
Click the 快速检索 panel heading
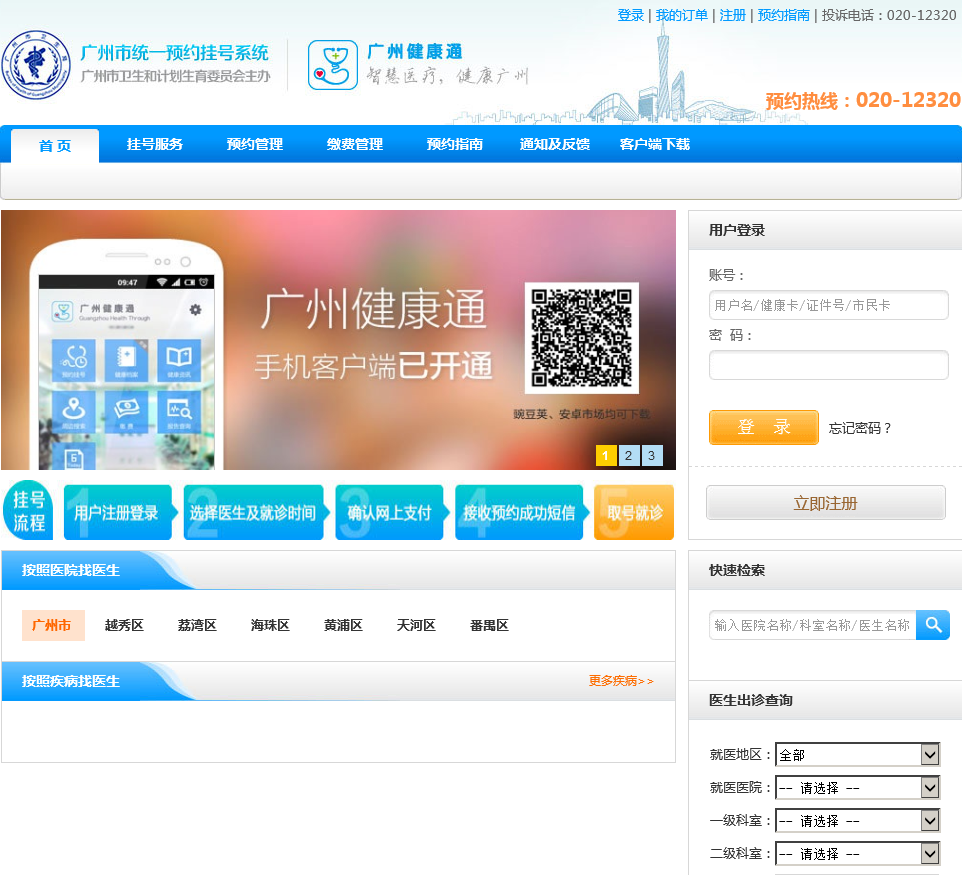[x=737, y=570]
